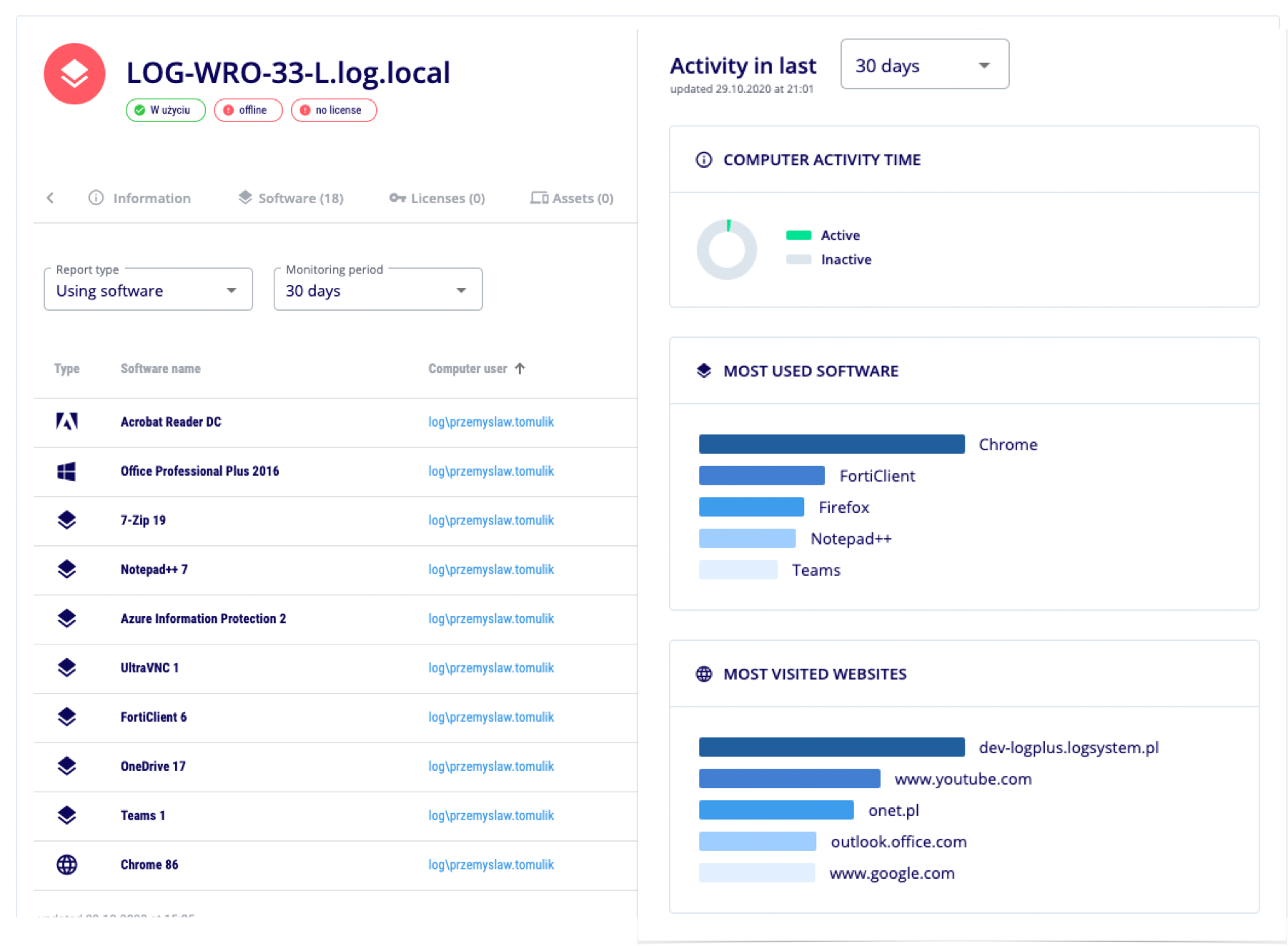This screenshot has width=1288, height=946.
Task: Open user link in Office Professional Plus row
Action: click(x=491, y=471)
